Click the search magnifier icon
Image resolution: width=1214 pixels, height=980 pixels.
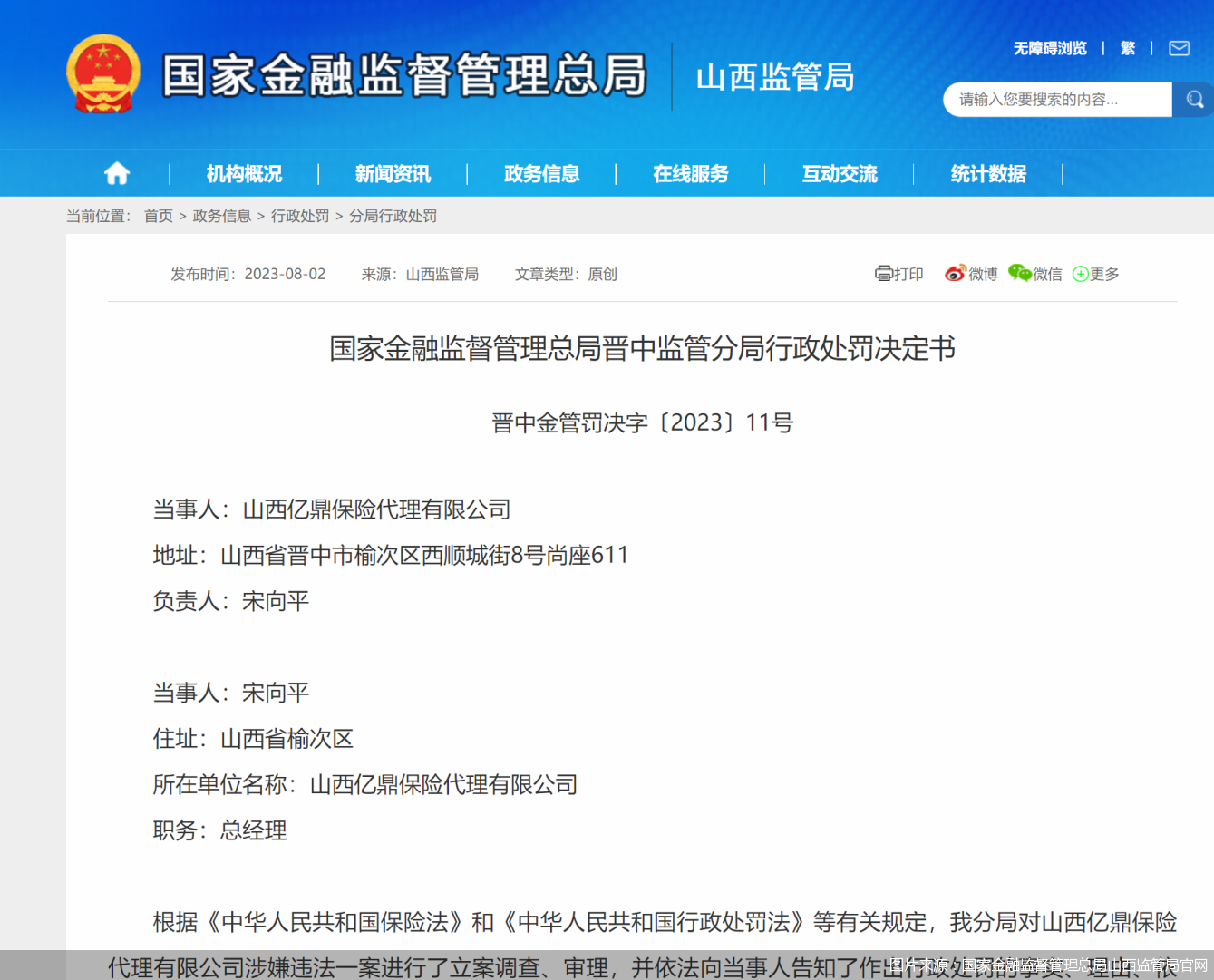1193,100
